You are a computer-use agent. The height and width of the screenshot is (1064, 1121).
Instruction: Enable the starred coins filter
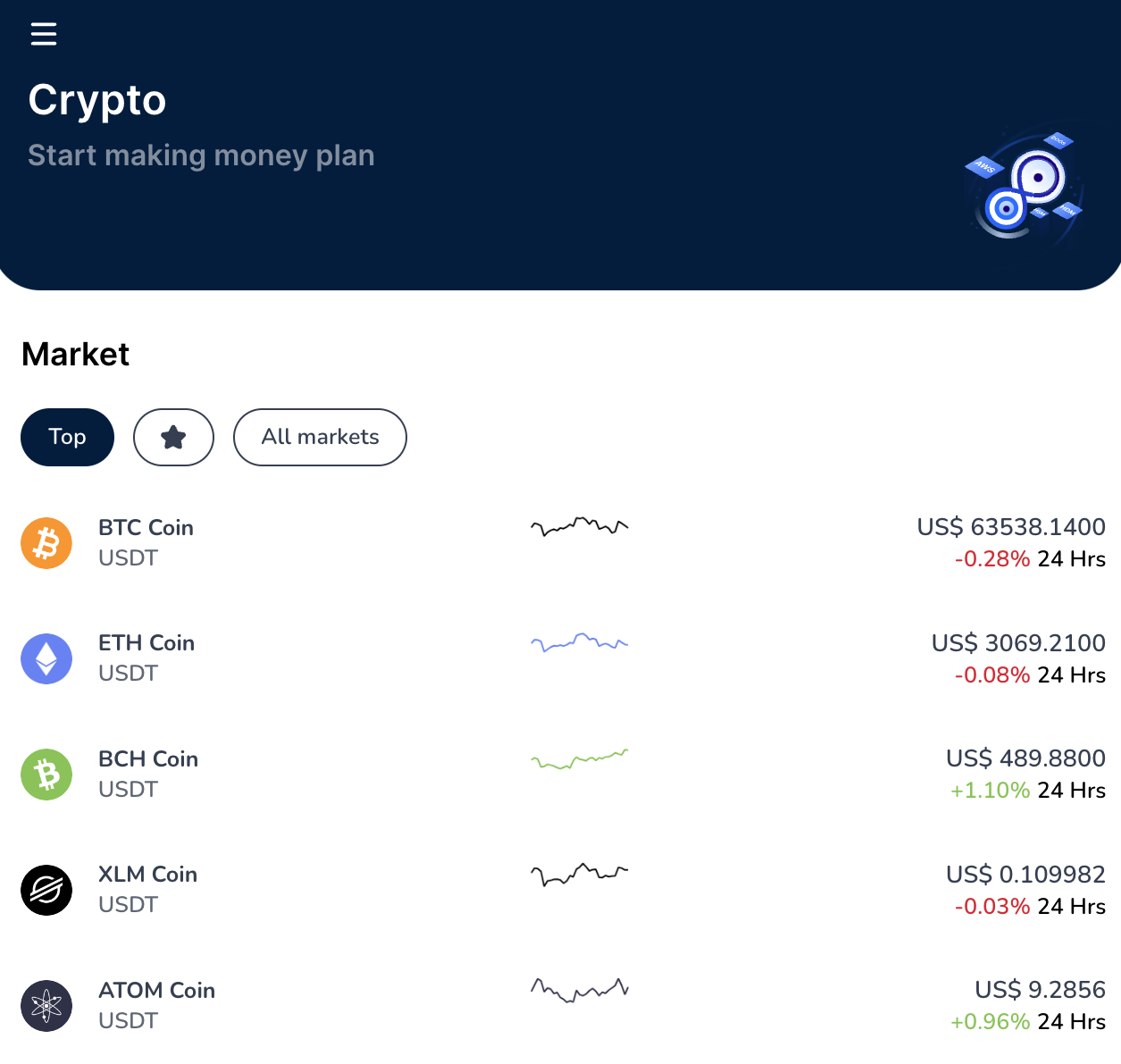(173, 437)
